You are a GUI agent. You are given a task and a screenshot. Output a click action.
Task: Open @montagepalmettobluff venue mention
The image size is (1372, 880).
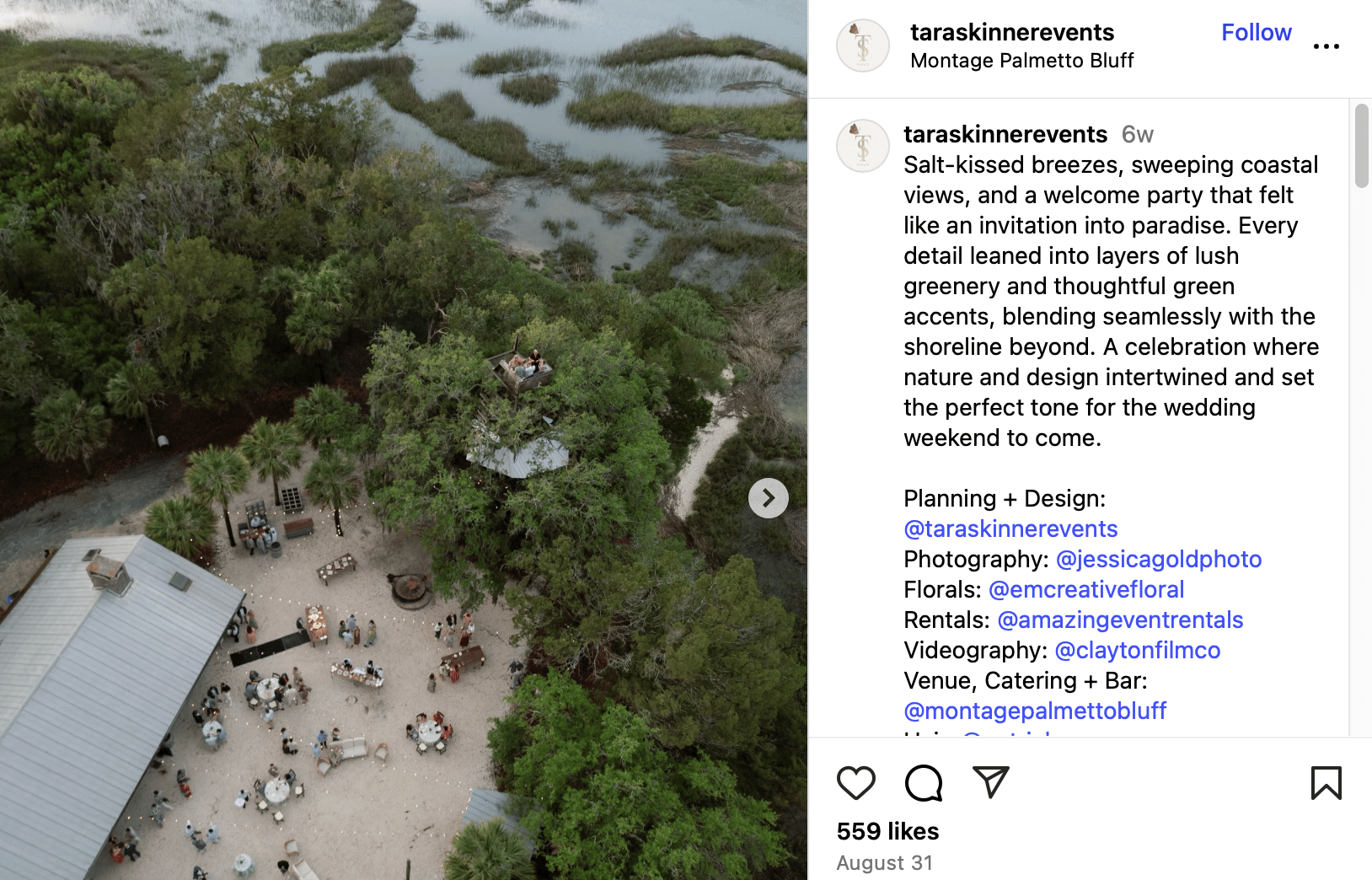(1035, 711)
